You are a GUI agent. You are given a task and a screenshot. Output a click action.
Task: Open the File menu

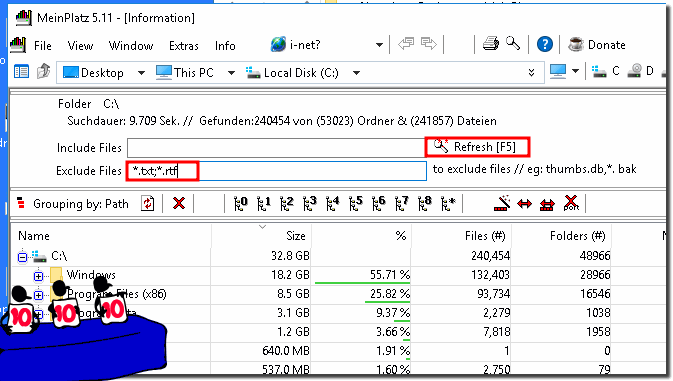coord(42,45)
